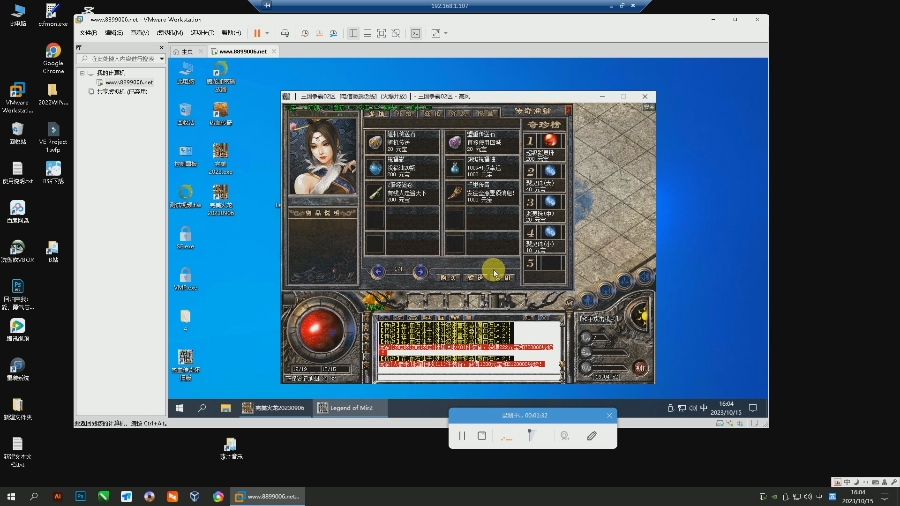Open the third VMware menu (View)
Screen dimensions: 900x506
coord(139,33)
